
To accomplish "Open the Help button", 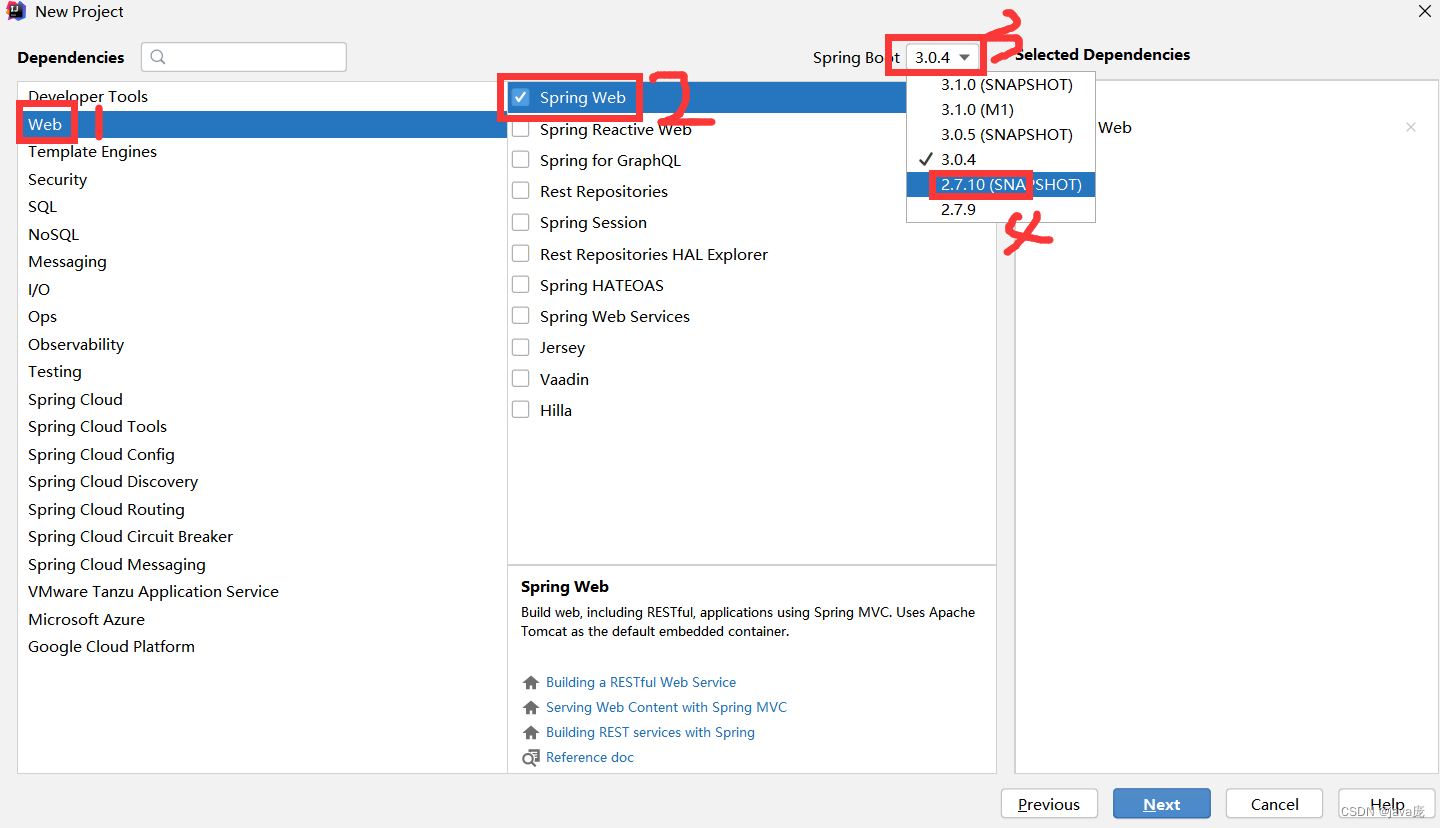I will [x=1387, y=804].
